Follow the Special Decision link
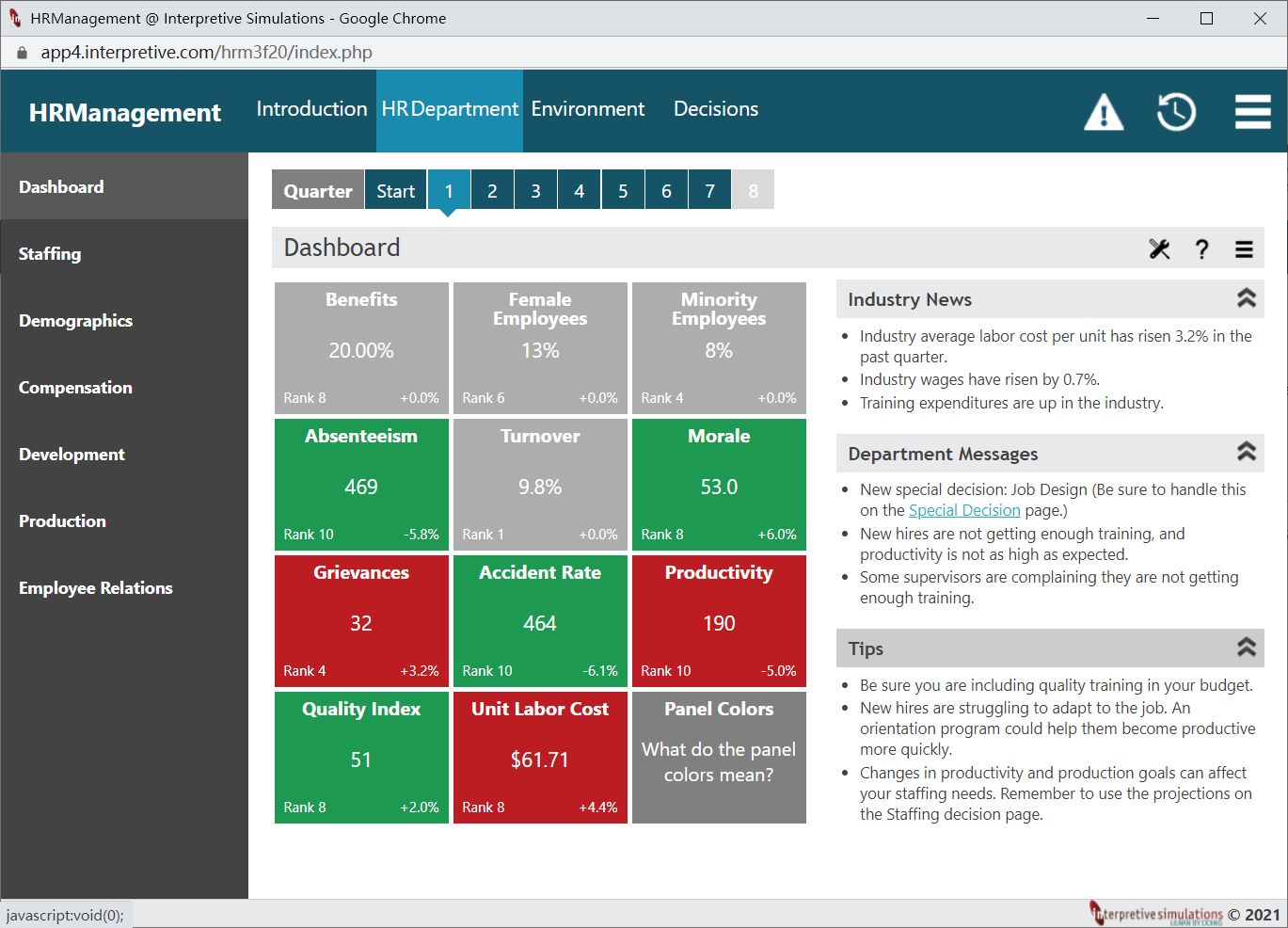The image size is (1288, 928). pos(964,510)
